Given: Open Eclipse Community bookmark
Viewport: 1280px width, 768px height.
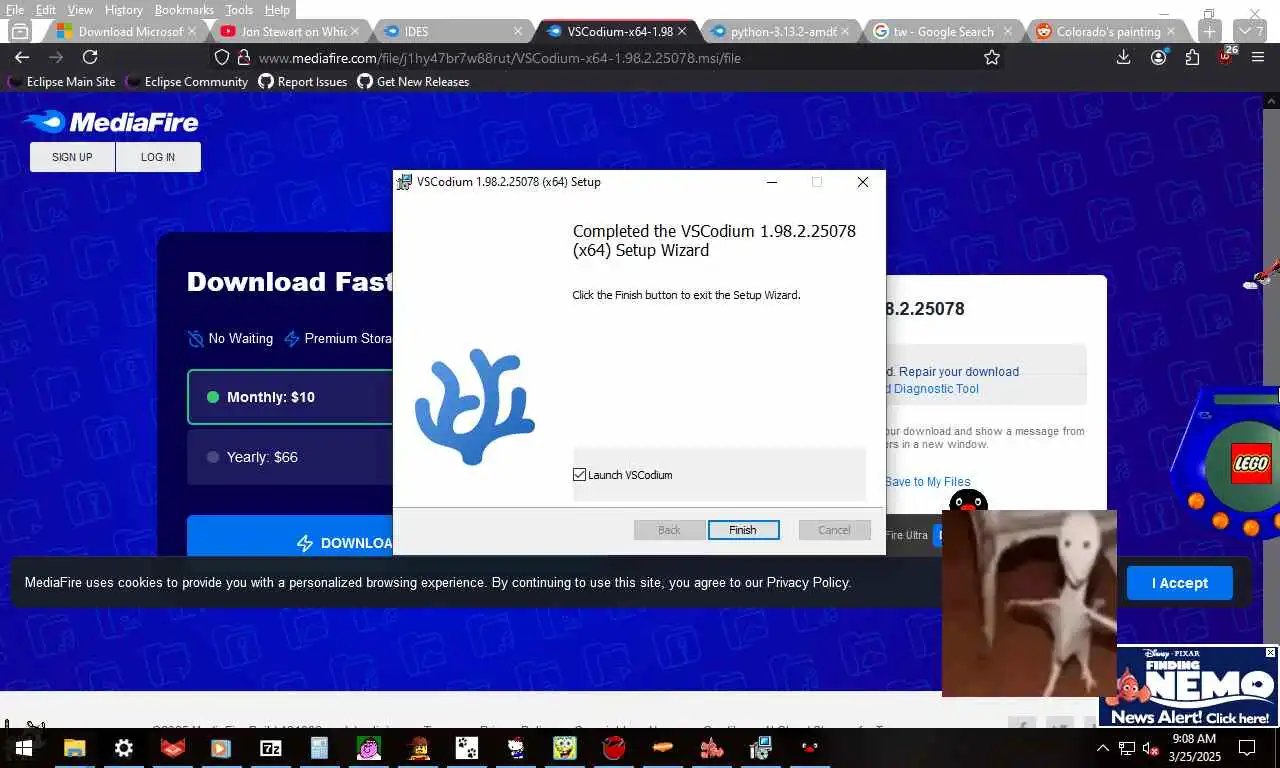Looking at the screenshot, I should click(186, 82).
